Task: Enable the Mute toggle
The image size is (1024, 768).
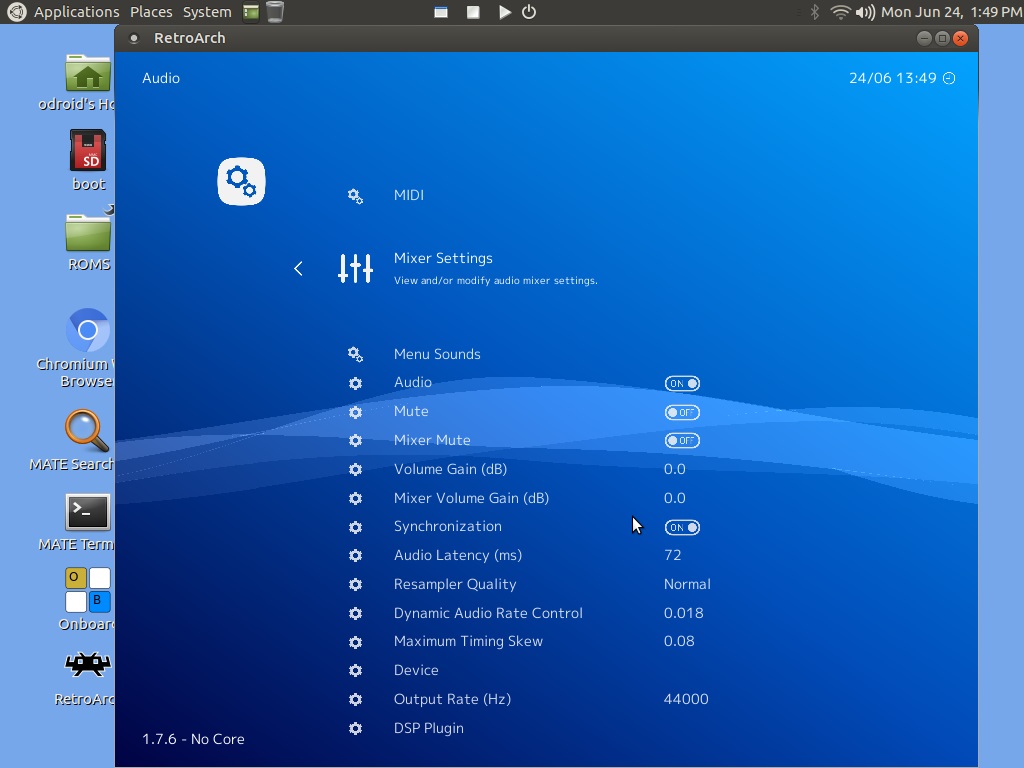Action: (x=682, y=412)
